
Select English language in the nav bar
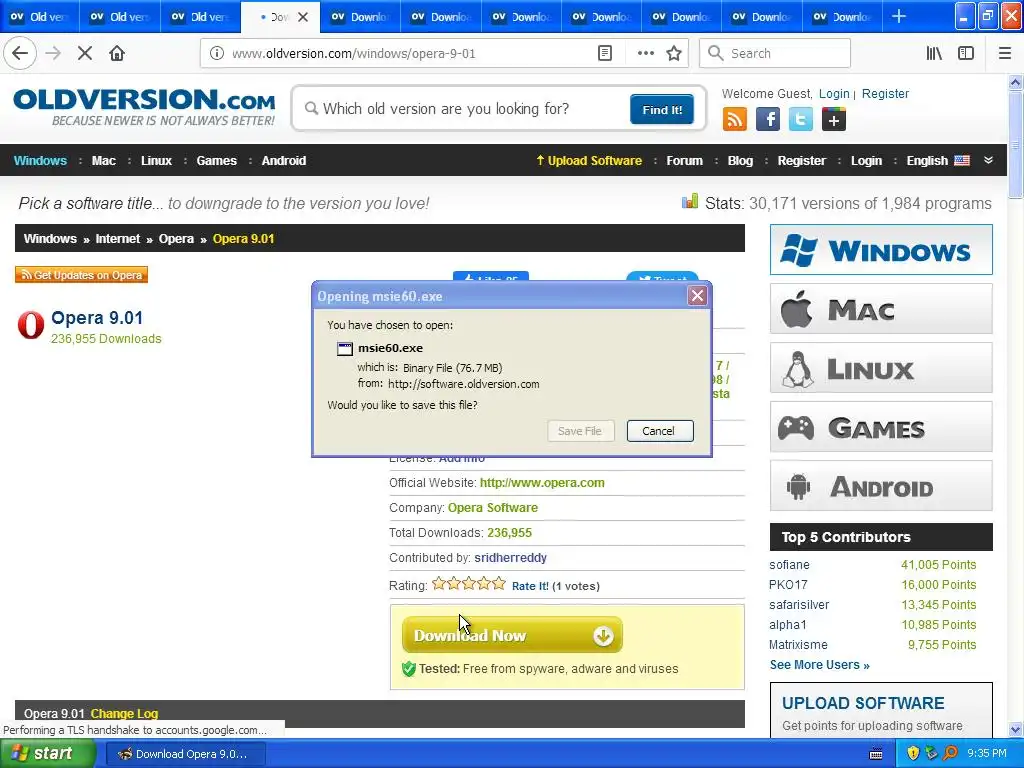(938, 161)
